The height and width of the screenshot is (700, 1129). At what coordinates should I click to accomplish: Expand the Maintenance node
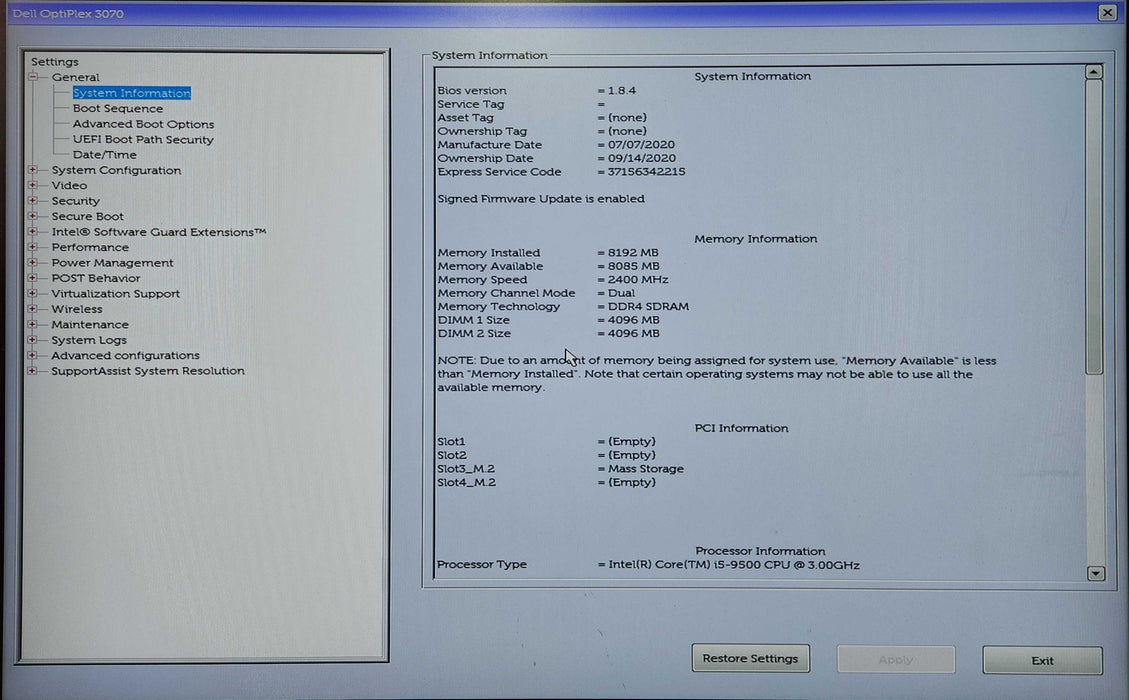coord(32,324)
